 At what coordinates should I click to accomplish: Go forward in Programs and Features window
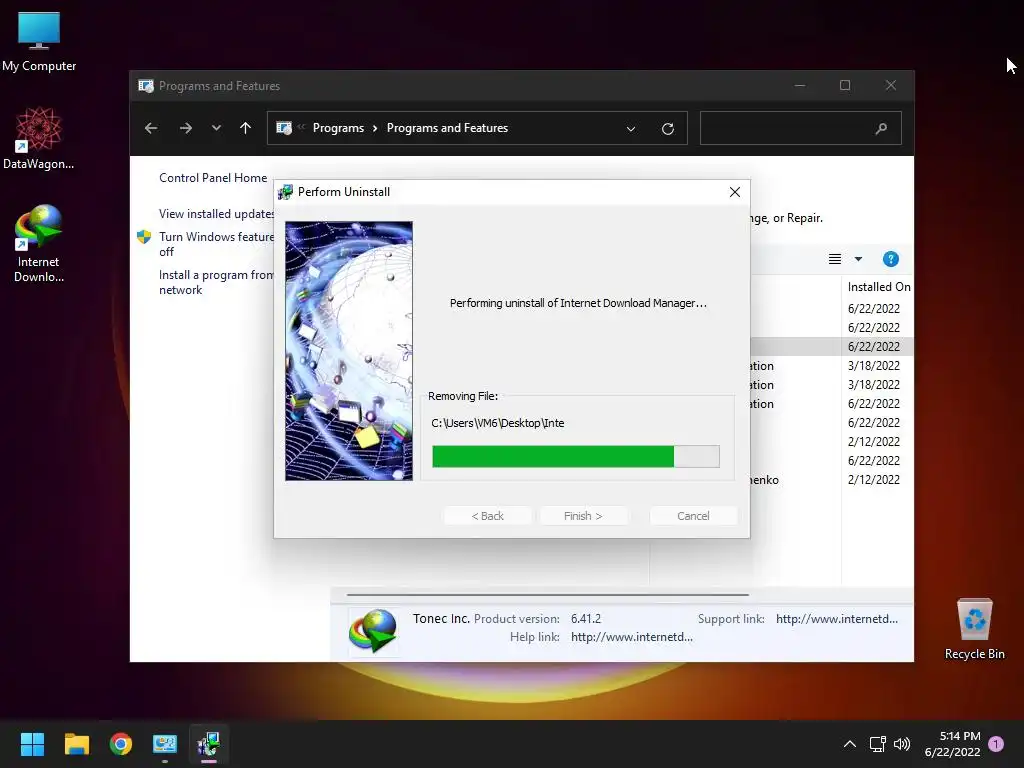(x=185, y=128)
